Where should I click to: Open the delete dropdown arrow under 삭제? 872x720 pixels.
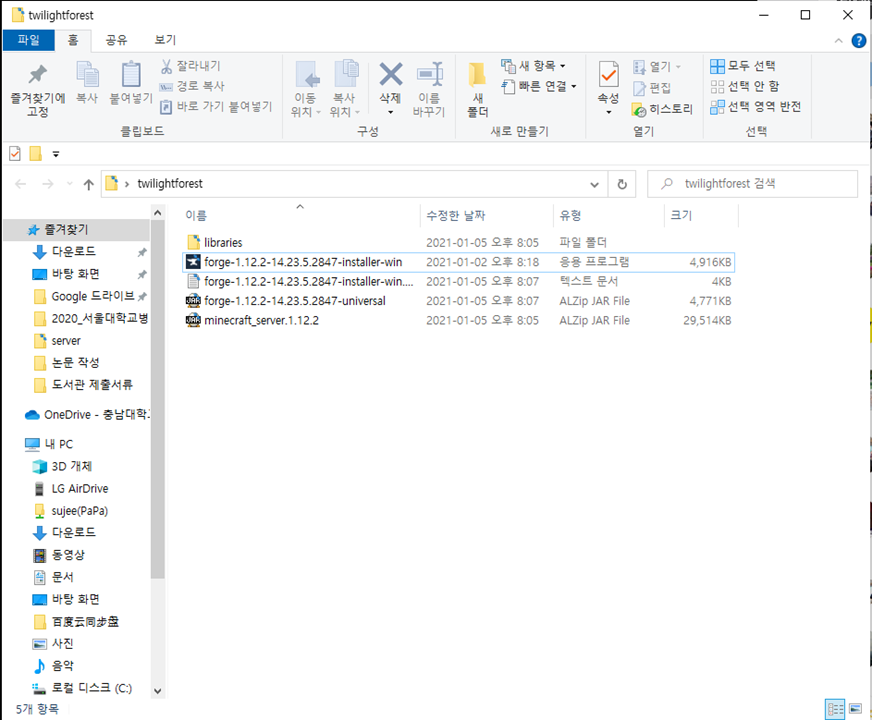390,112
